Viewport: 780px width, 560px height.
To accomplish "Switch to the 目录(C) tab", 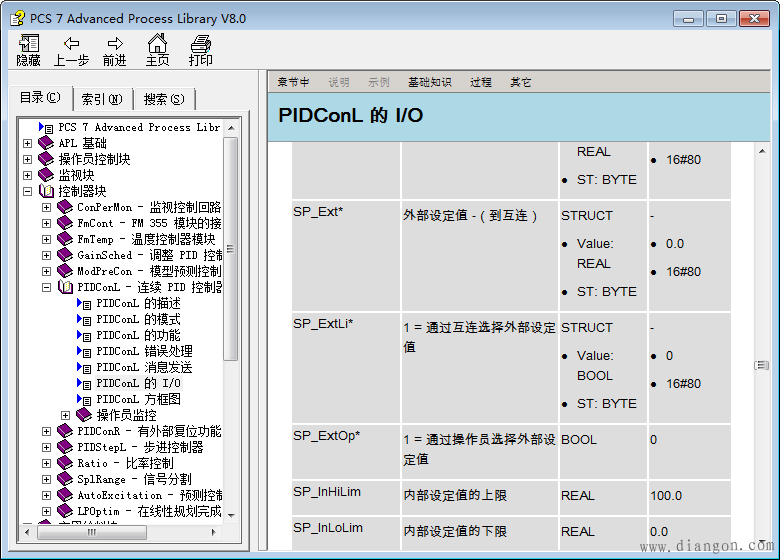I will (x=41, y=97).
